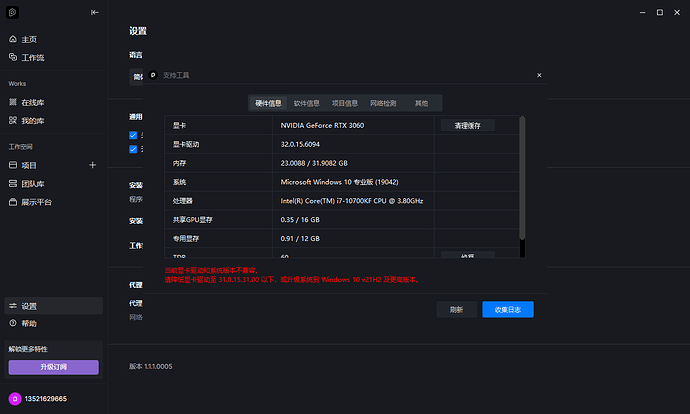The image size is (690, 414).
Task: Click Intel Core i7-10700KF processor value
Action: [x=352, y=201]
